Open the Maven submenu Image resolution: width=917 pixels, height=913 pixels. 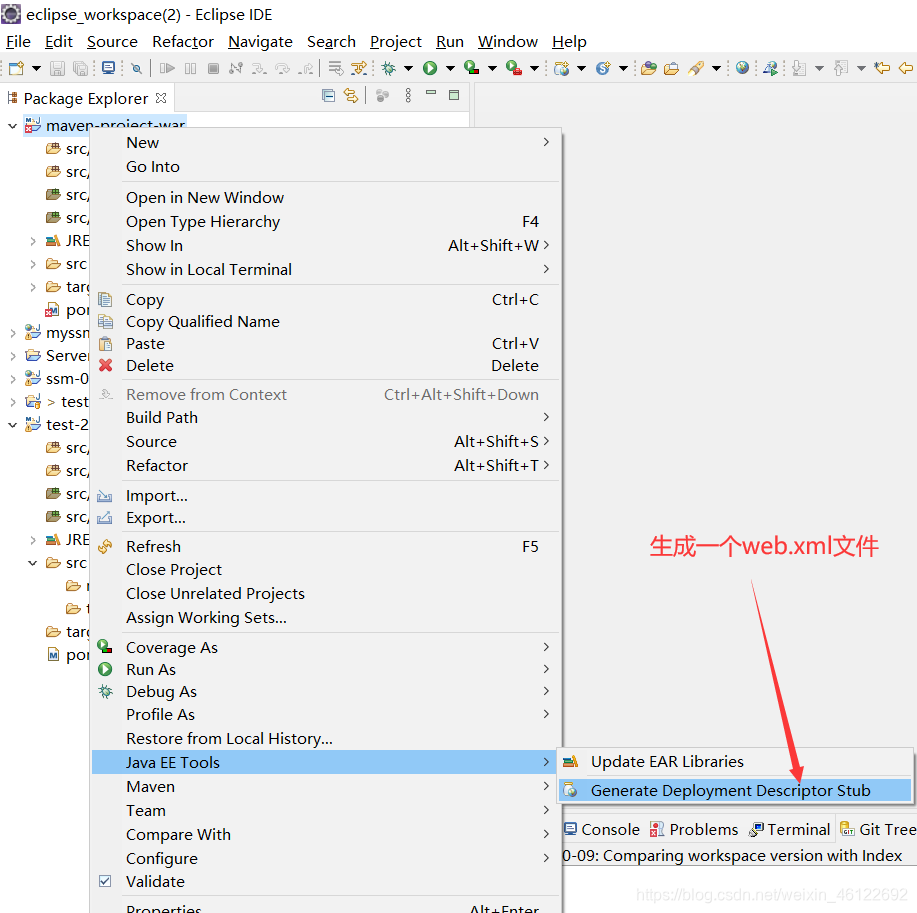point(325,787)
